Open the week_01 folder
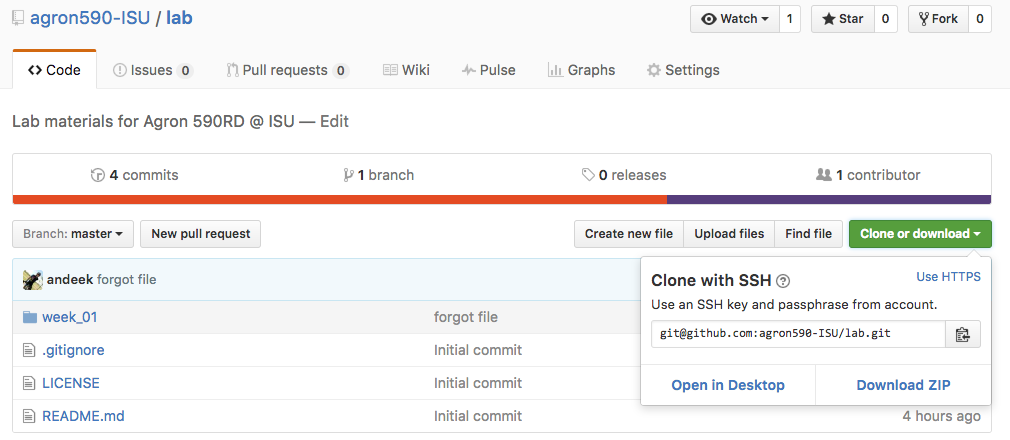The width and height of the screenshot is (1010, 440). (x=69, y=317)
